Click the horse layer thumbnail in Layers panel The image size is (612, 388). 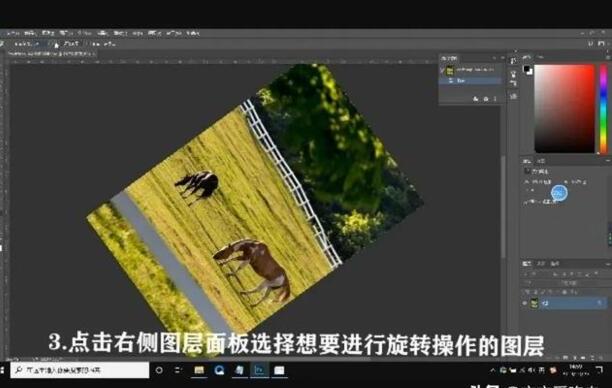534,303
